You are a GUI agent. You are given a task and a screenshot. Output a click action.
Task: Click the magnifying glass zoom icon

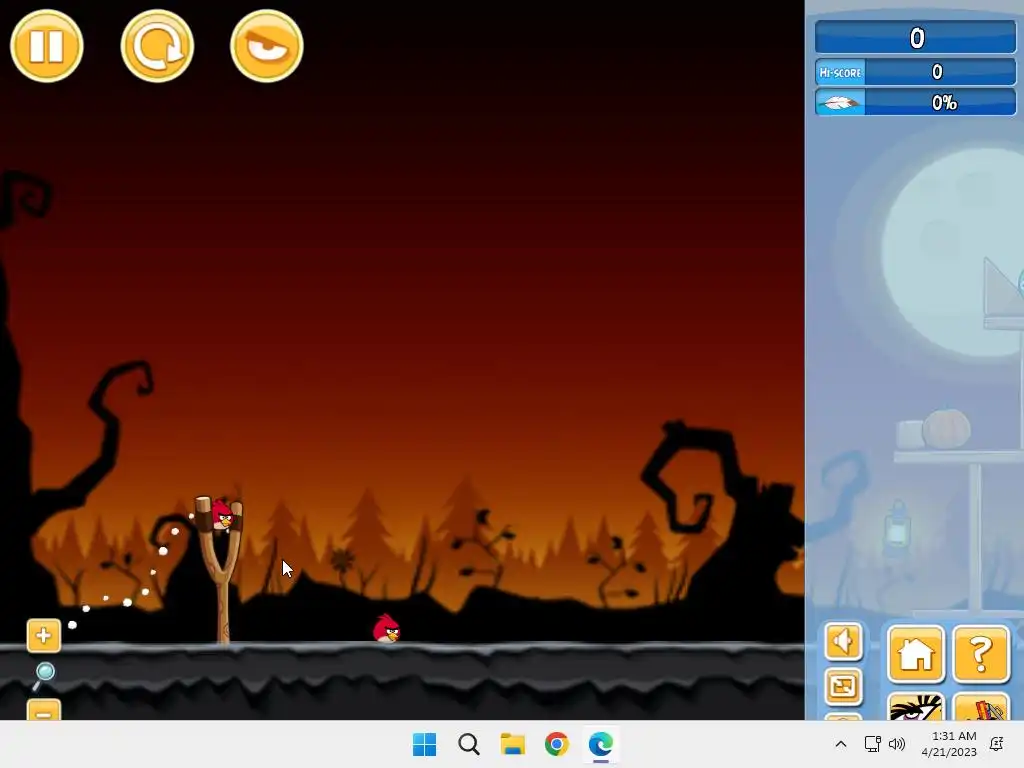click(x=44, y=675)
